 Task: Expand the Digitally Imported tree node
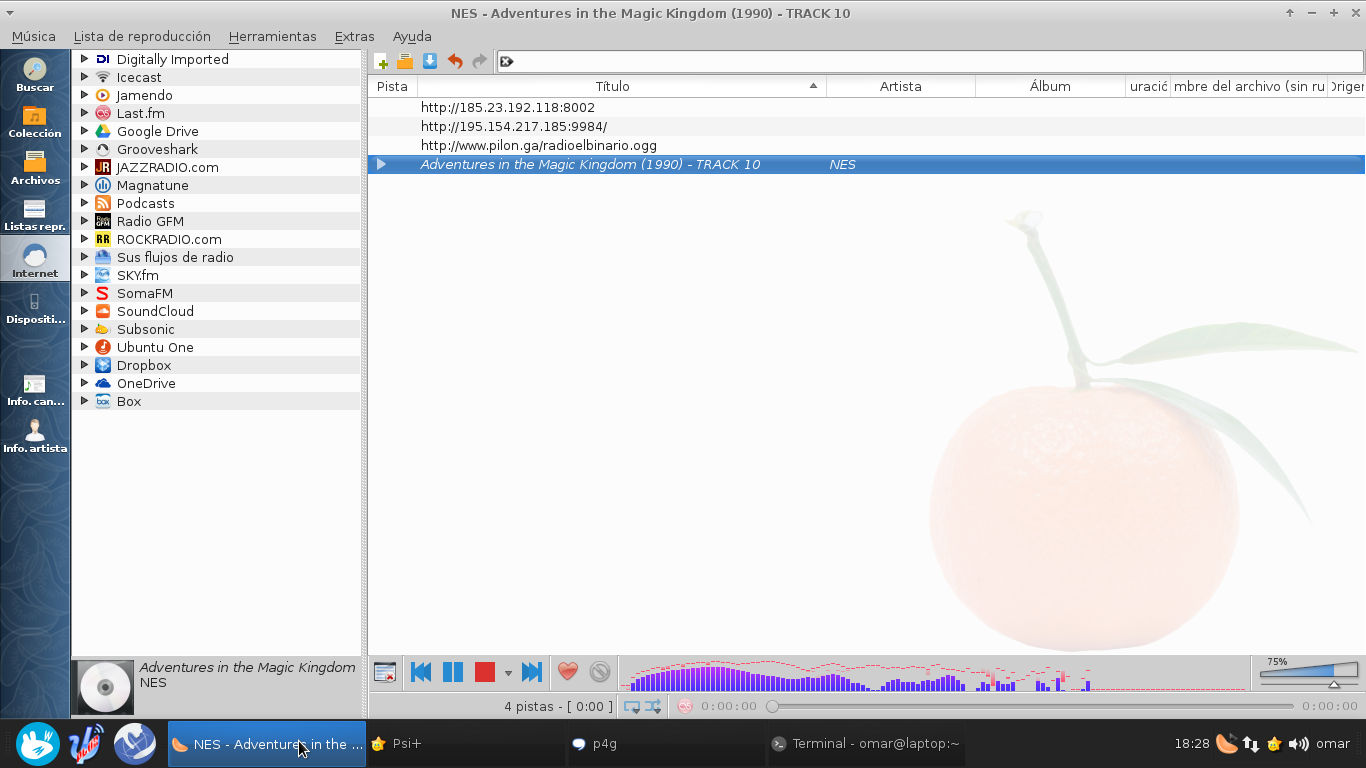85,59
